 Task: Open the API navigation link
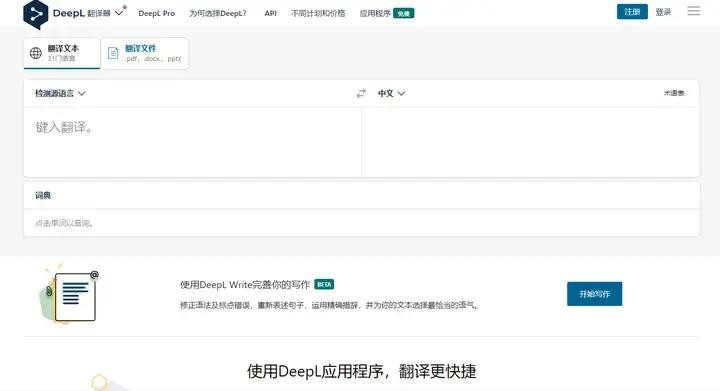270,13
